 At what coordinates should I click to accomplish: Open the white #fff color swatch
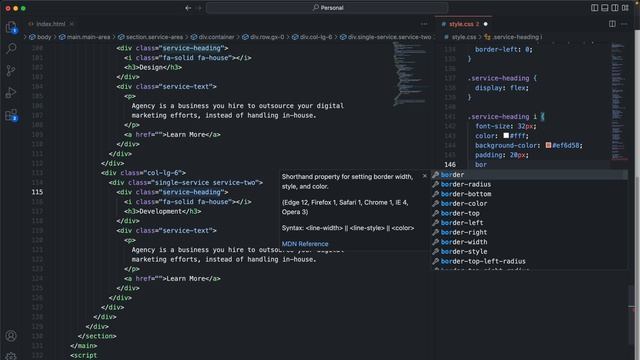point(506,136)
